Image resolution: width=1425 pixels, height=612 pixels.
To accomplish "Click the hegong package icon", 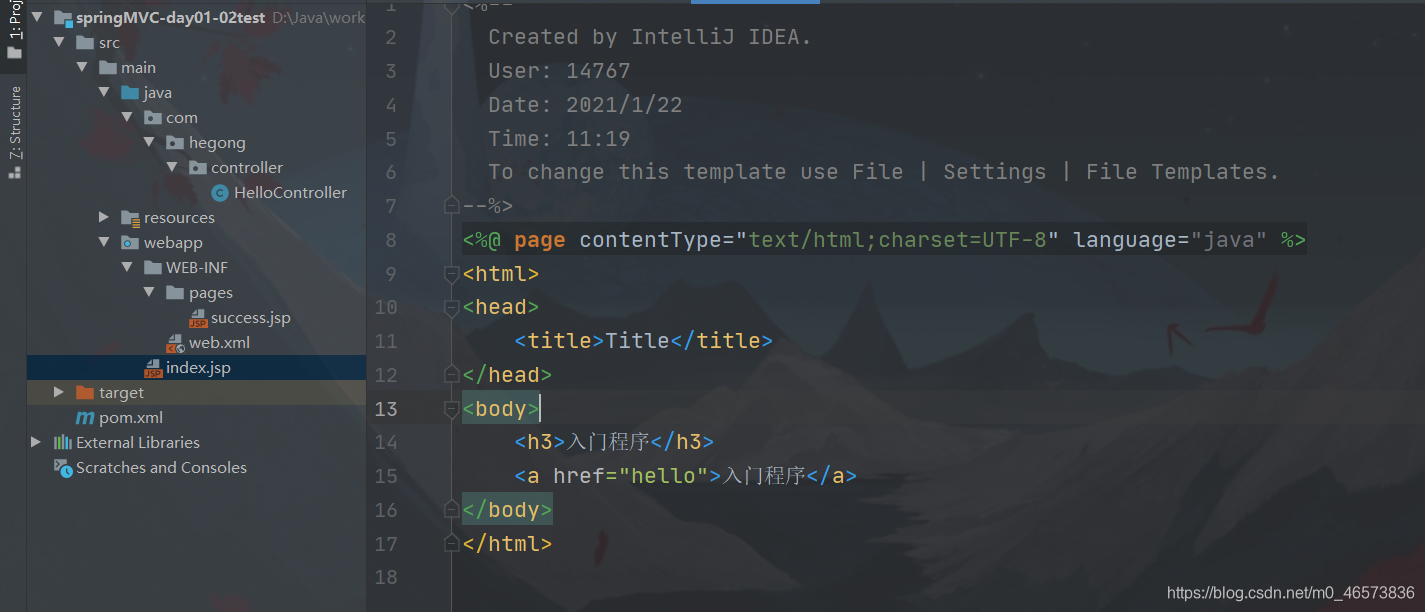I will [175, 143].
